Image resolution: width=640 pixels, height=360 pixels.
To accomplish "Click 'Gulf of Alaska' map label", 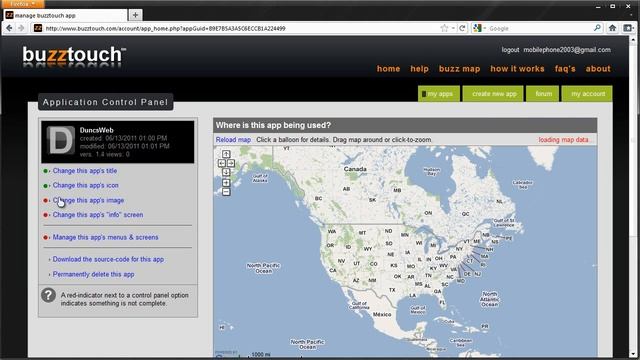I will pyautogui.click(x=260, y=178).
